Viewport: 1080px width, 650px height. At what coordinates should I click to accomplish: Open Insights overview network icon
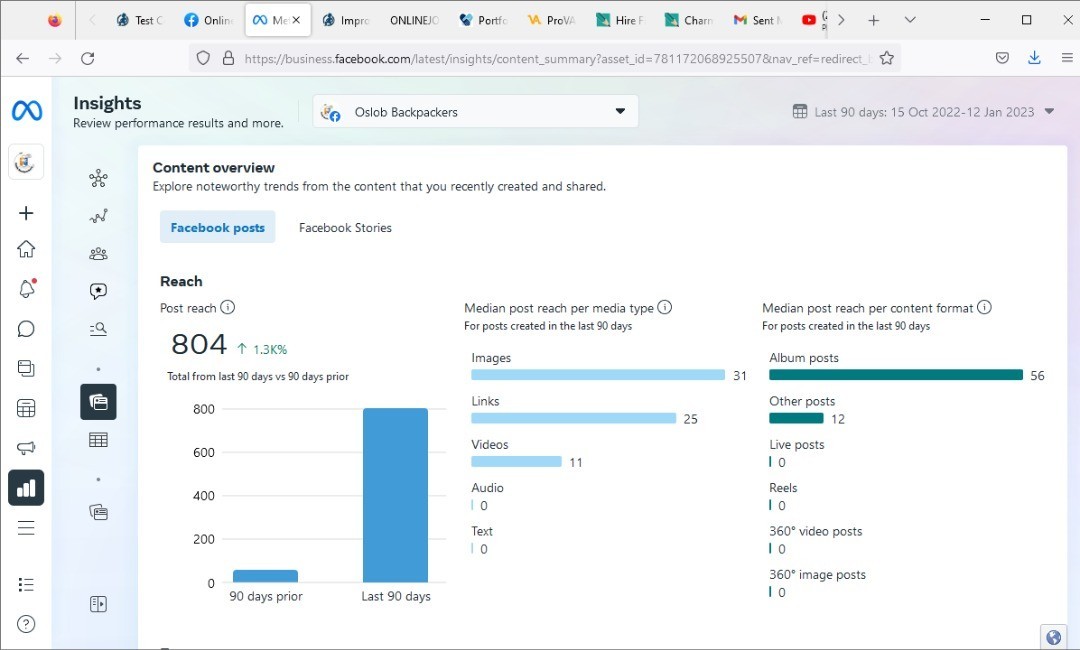[98, 178]
